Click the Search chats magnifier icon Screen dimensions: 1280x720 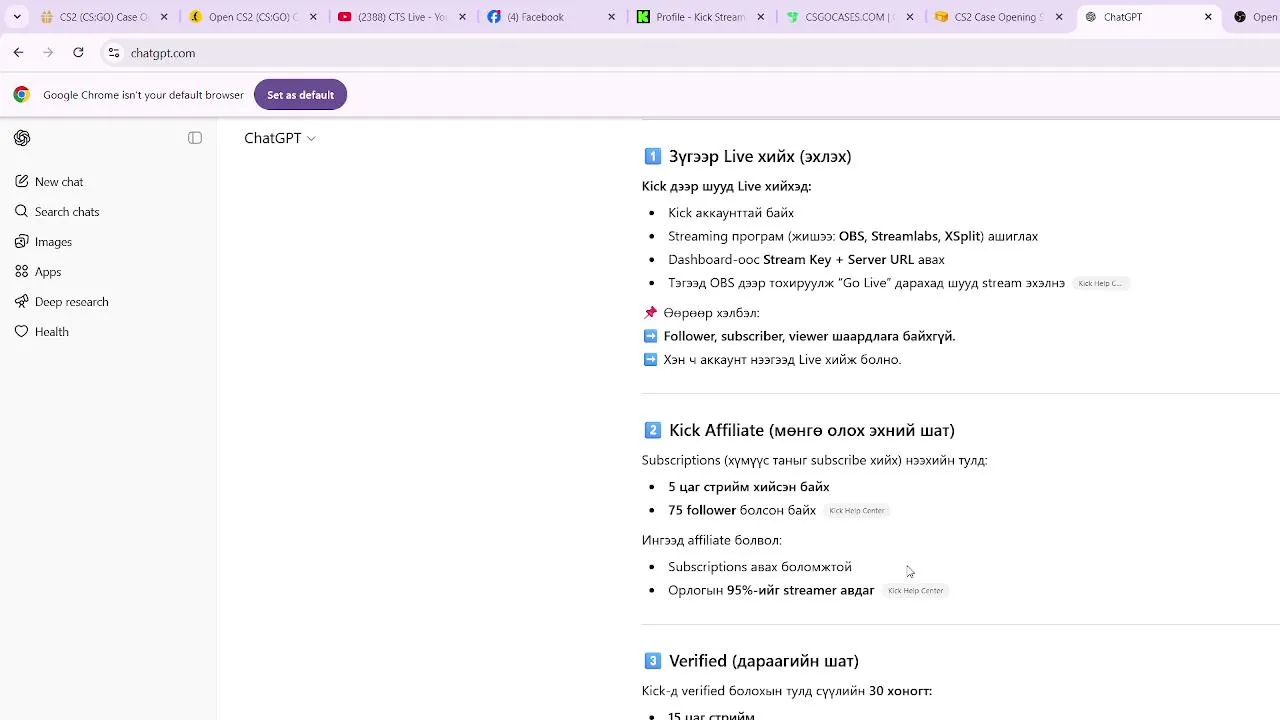point(21,212)
